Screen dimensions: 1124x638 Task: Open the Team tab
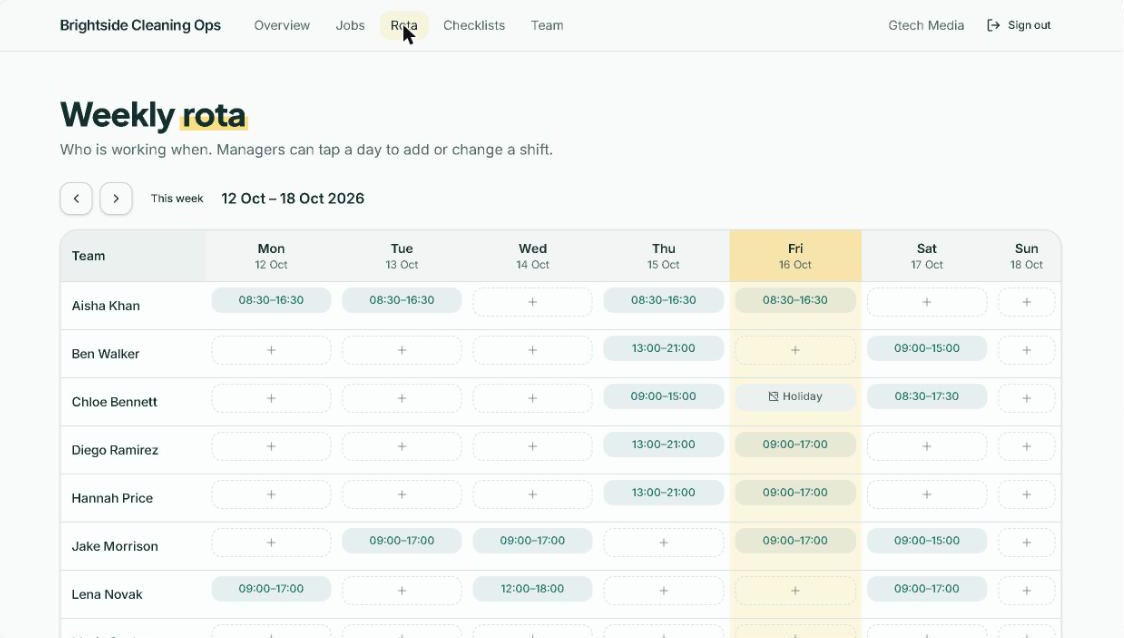pos(547,25)
